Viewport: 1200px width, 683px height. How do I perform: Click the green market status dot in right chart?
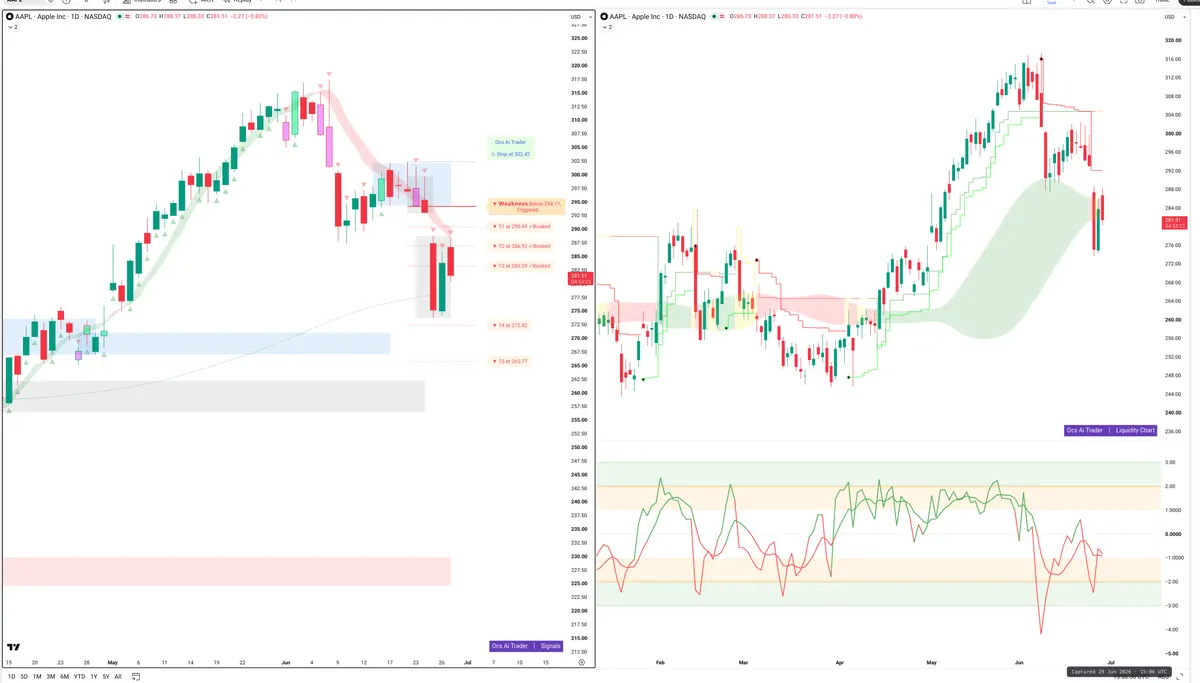(x=714, y=17)
